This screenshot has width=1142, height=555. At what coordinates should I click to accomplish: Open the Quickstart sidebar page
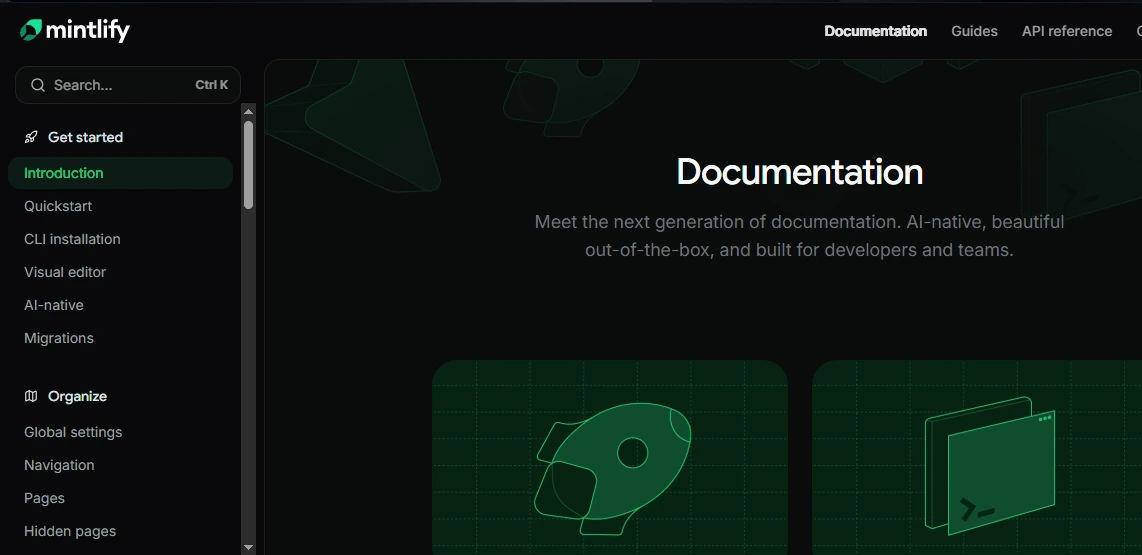point(58,206)
